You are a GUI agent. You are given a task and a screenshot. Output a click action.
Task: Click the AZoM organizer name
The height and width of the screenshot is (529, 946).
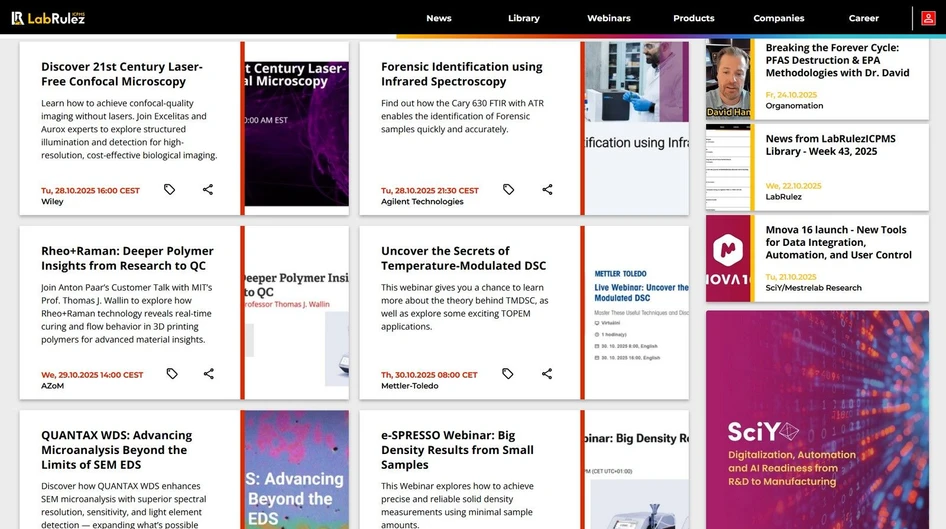[x=52, y=385]
